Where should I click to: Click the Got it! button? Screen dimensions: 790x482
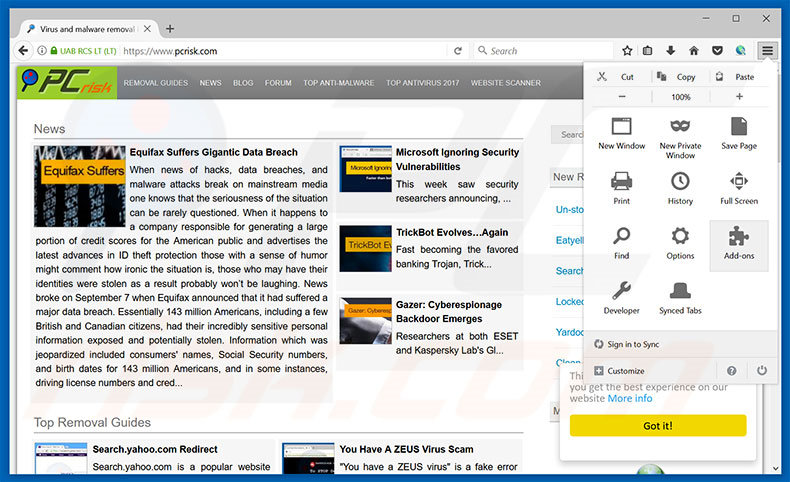[657, 426]
